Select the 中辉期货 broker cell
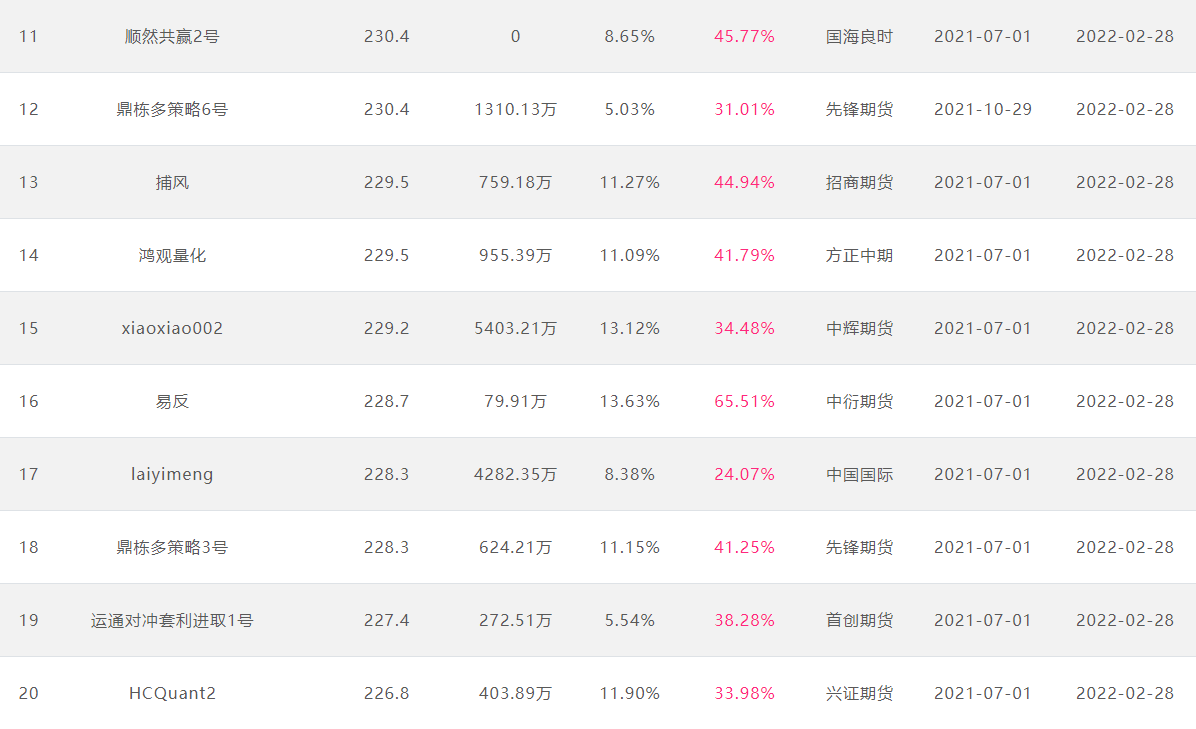 pos(859,329)
